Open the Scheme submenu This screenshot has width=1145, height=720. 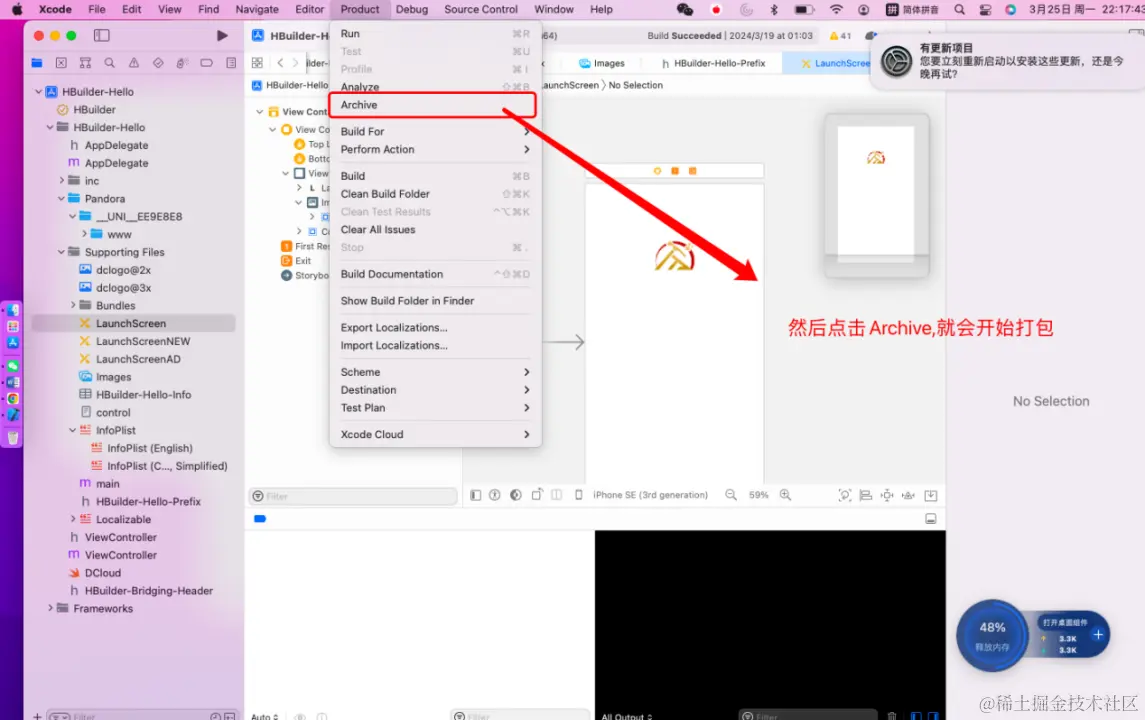coord(434,372)
